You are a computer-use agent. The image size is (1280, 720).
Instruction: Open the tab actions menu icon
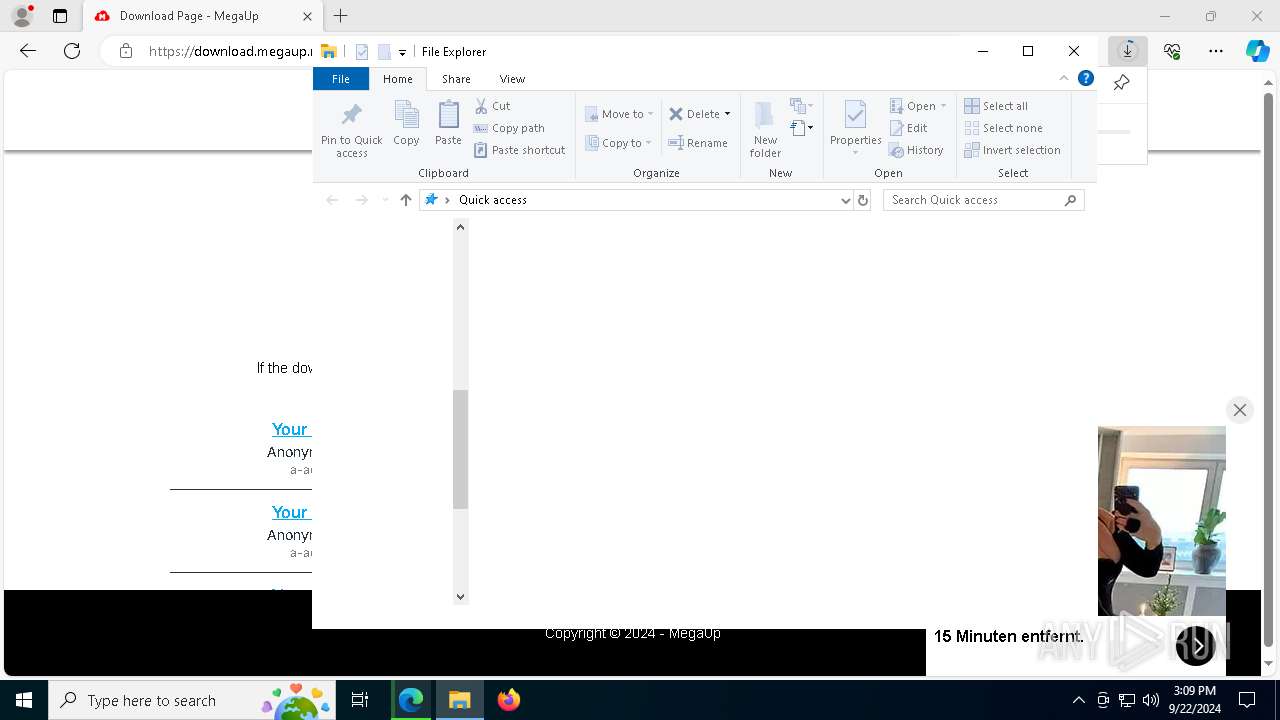tap(60, 16)
